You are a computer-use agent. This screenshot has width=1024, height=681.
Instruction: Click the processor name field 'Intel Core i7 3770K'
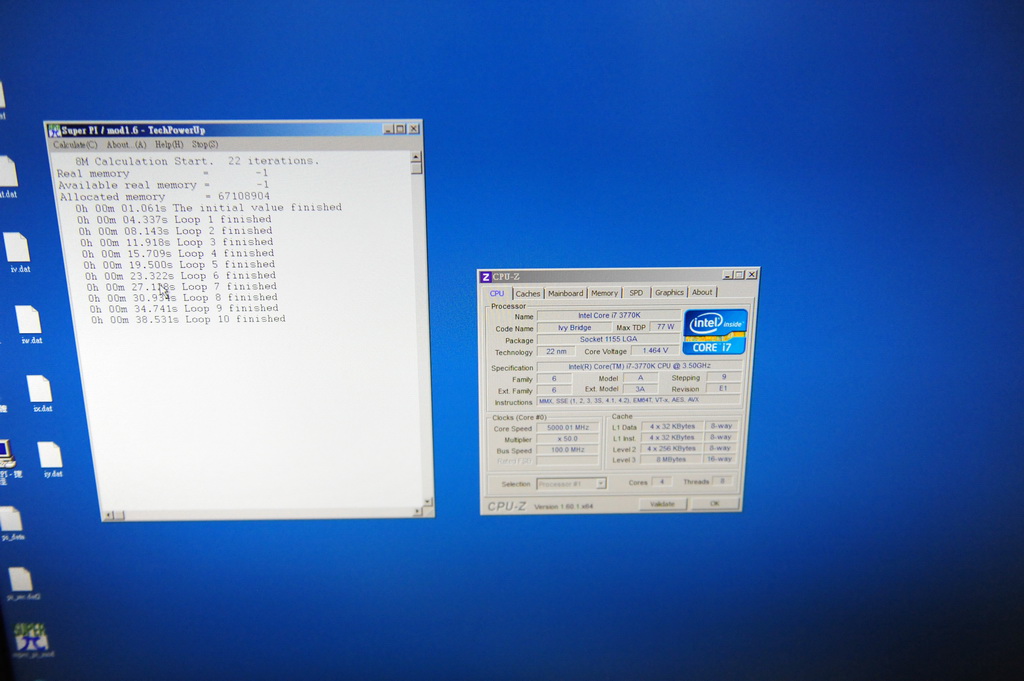[x=609, y=315]
